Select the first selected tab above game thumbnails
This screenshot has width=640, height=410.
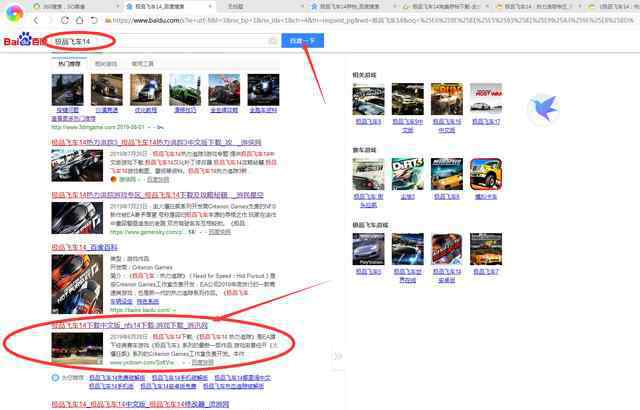point(69,64)
